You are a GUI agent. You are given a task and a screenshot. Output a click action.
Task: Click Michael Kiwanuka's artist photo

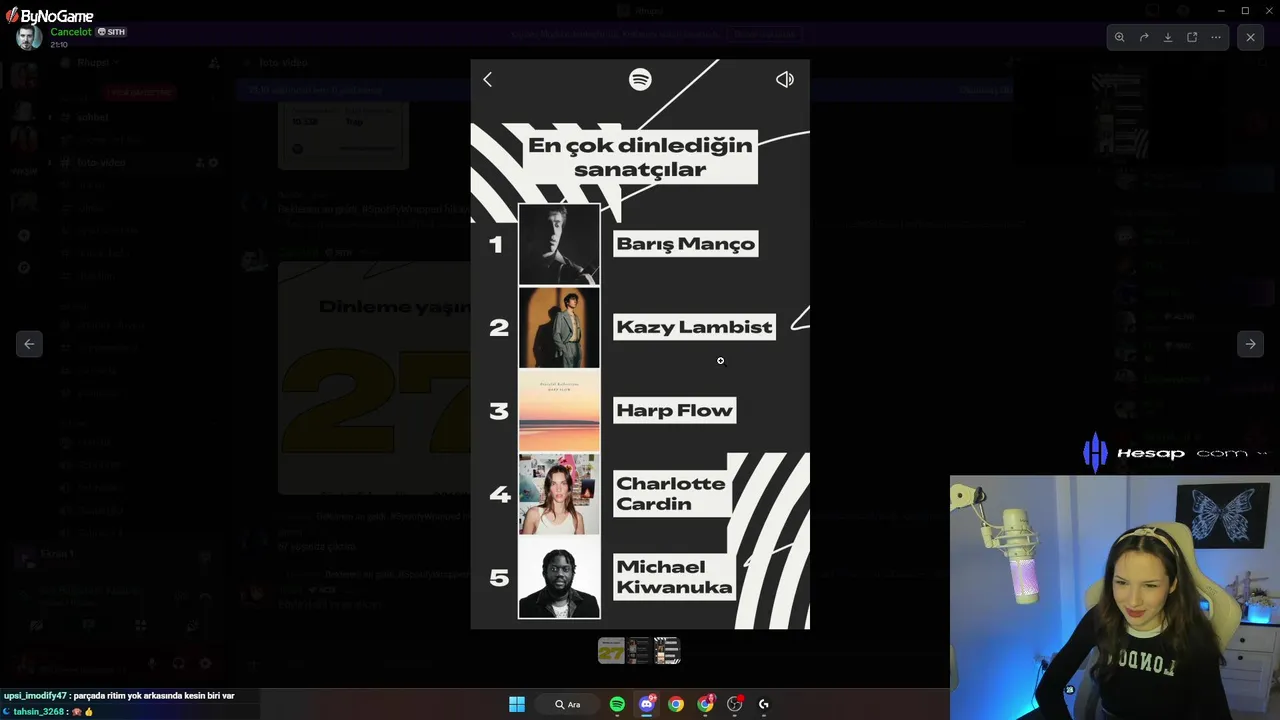559,578
